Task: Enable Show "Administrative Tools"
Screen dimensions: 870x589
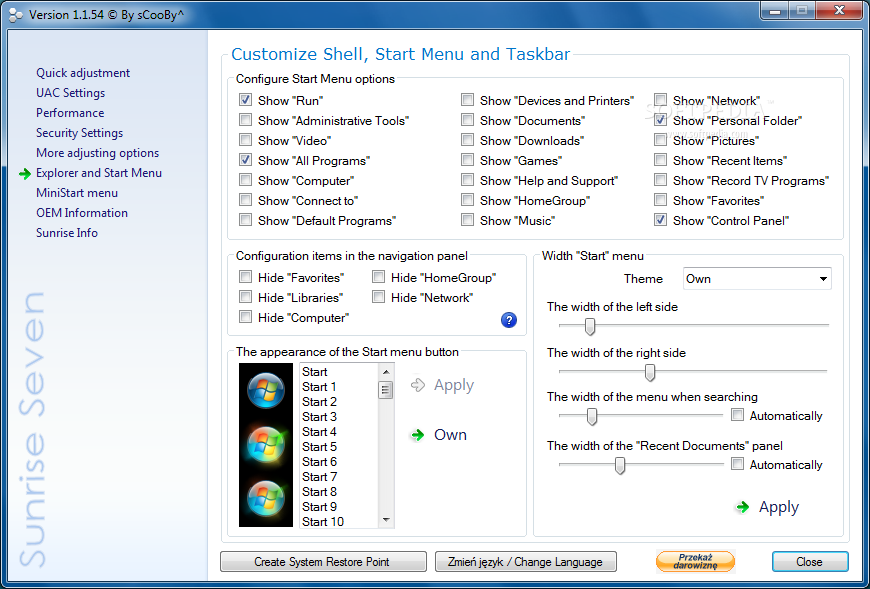Action: tap(245, 120)
